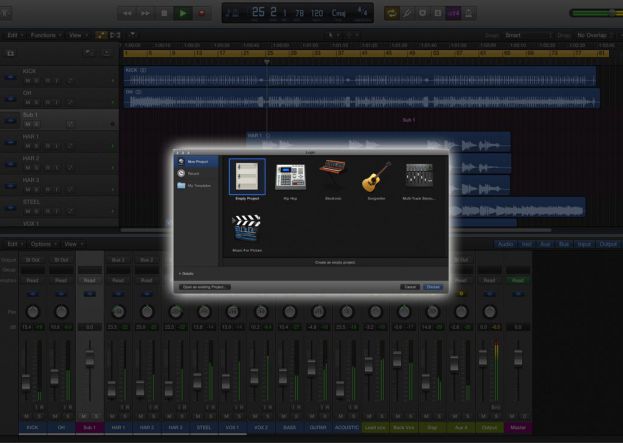Select the Songwriter guitar template icon
The height and width of the screenshot is (443, 623).
[x=376, y=177]
